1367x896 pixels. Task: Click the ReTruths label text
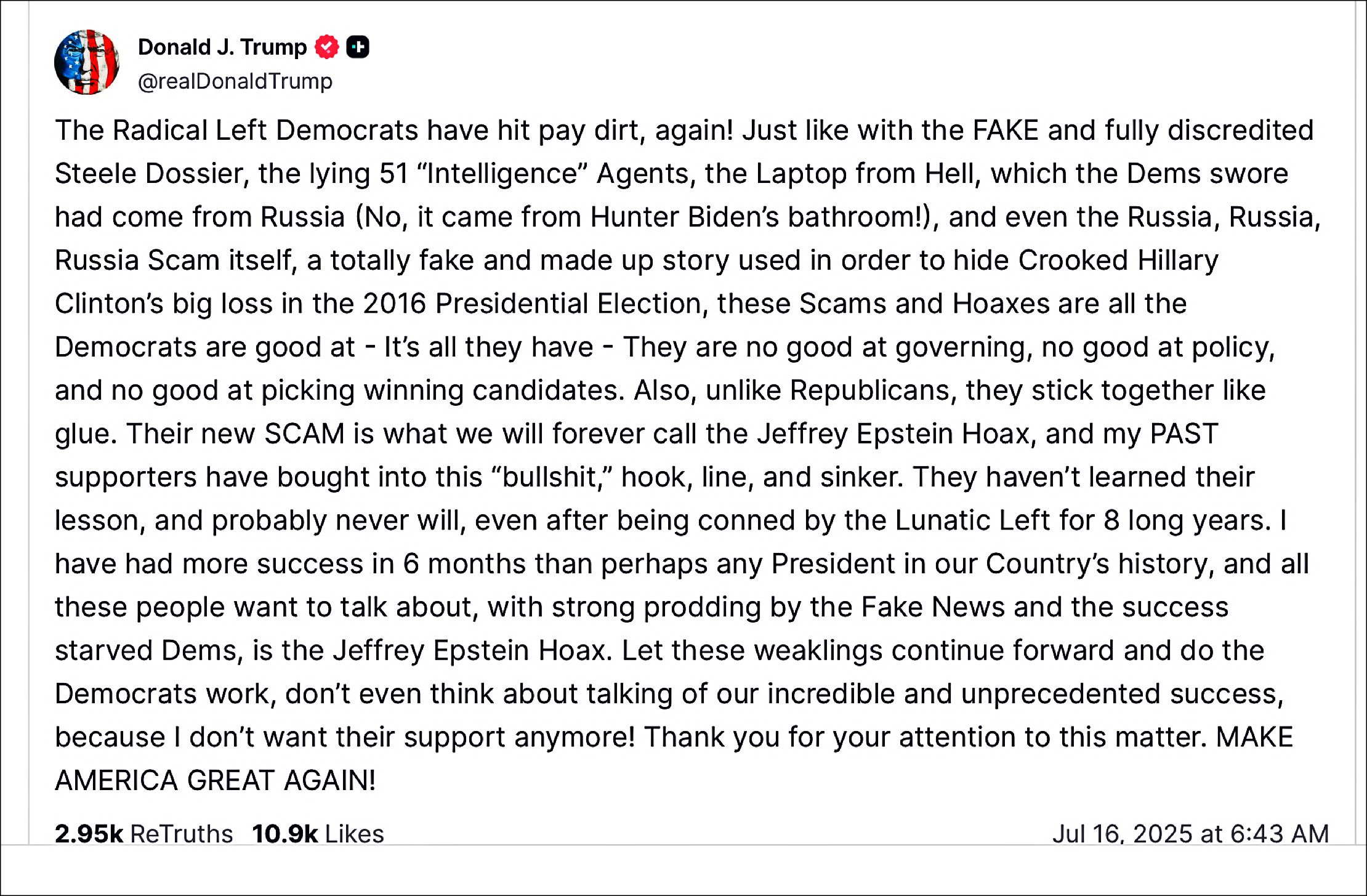pos(182,833)
